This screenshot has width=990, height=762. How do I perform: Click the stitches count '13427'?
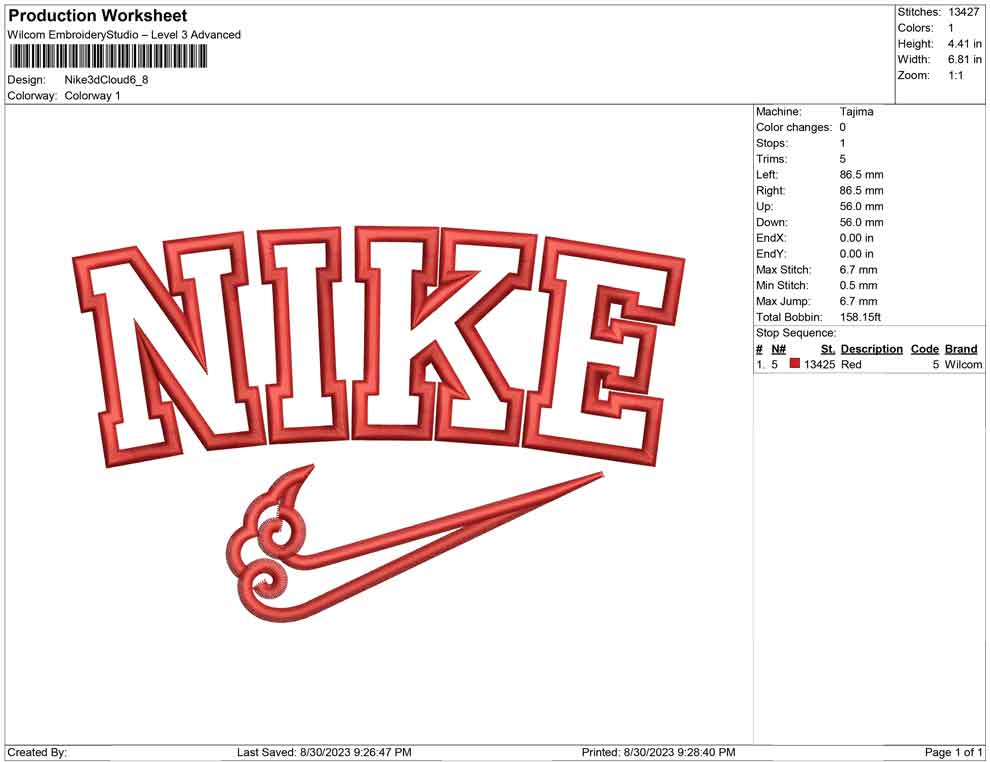(963, 12)
